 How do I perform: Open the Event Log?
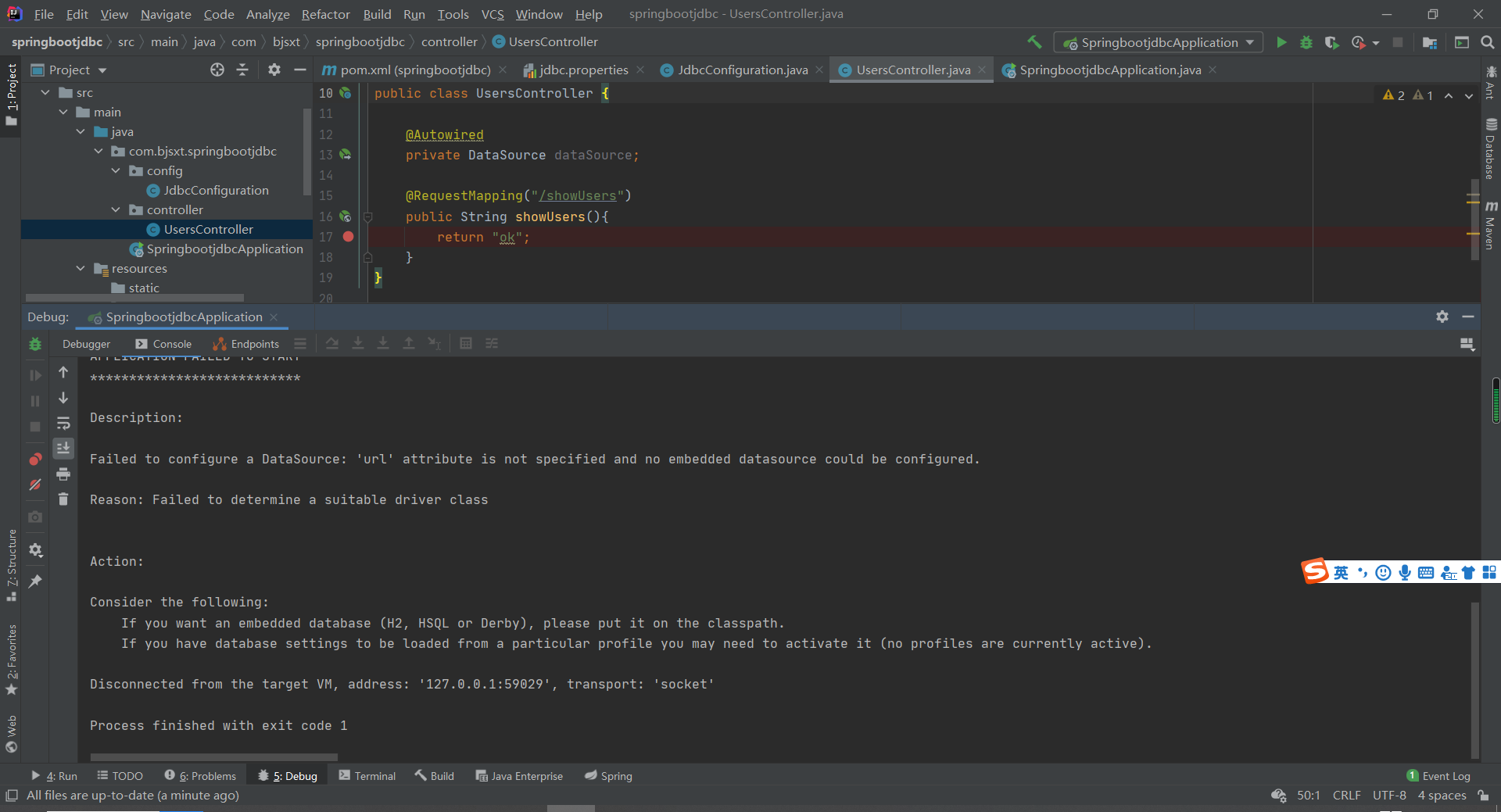1438,776
